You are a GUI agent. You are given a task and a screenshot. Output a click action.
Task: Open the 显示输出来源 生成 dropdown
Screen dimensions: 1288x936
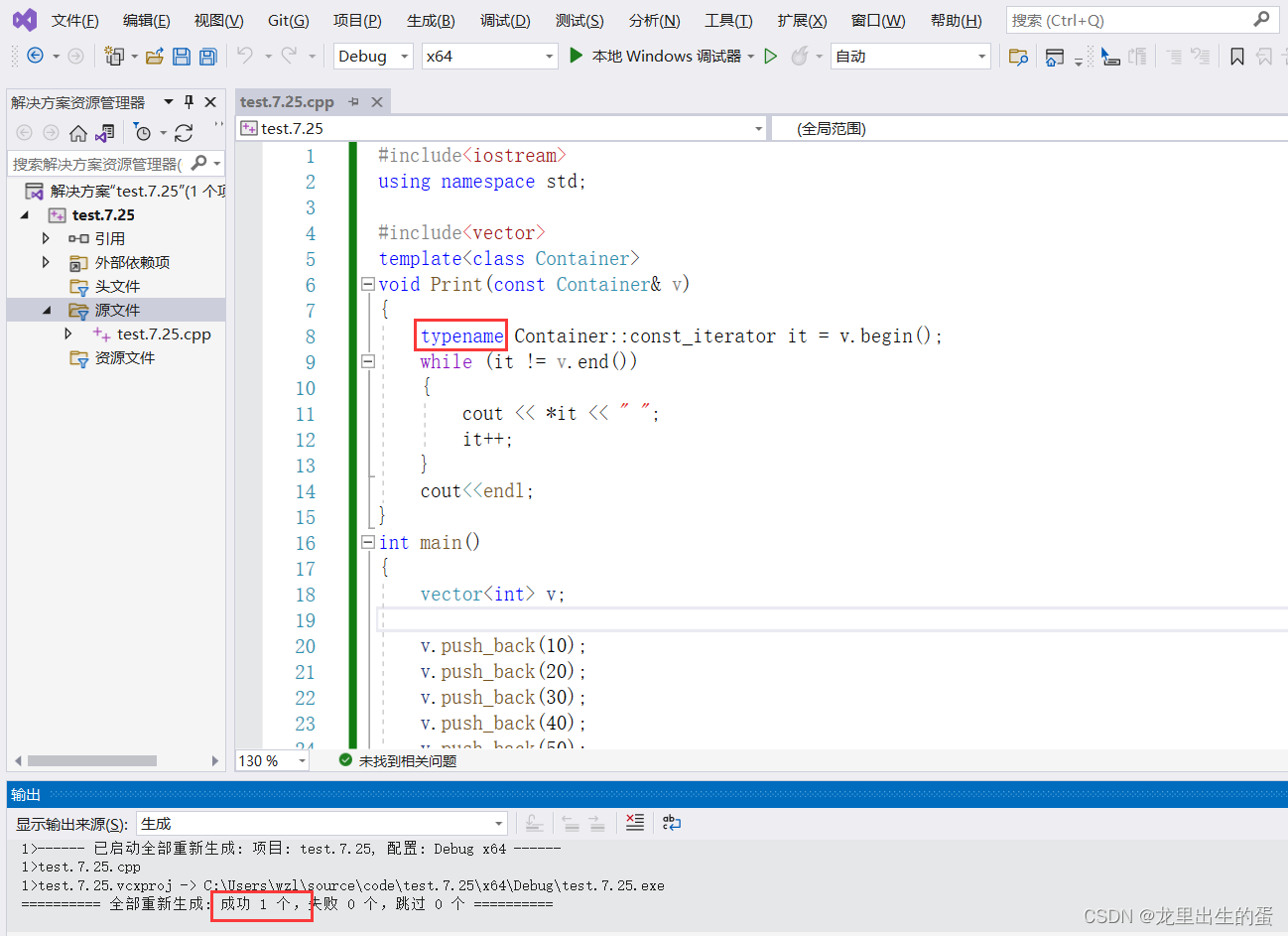pos(322,824)
